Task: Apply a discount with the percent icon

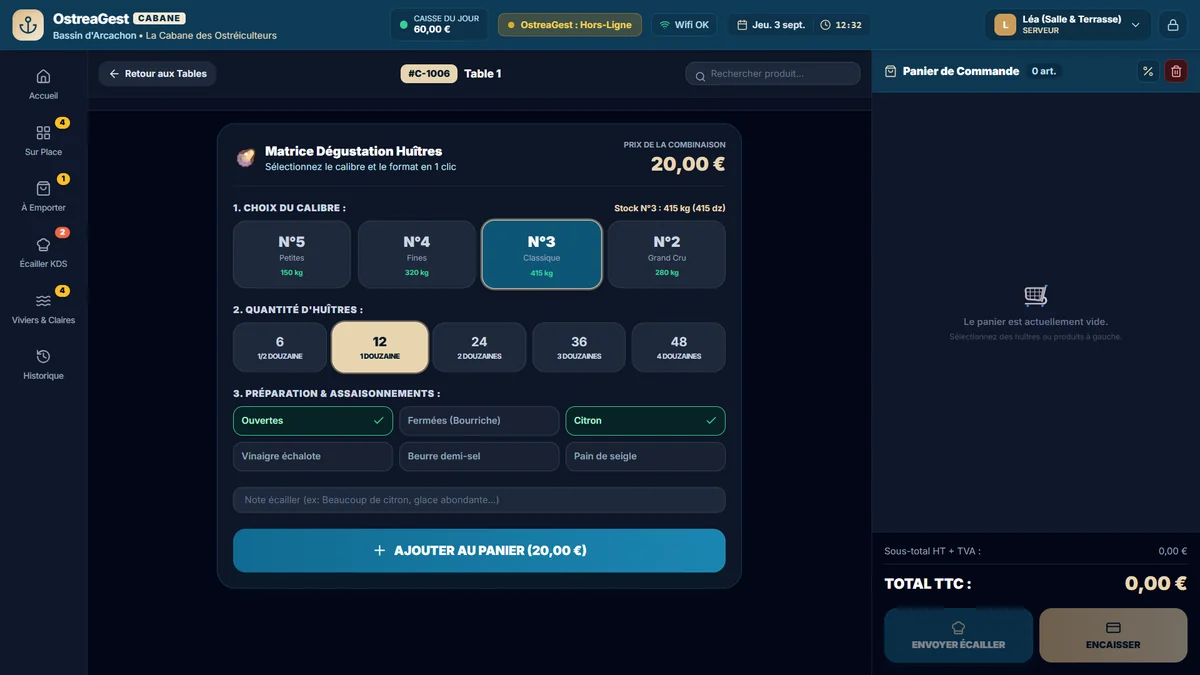Action: (1148, 71)
